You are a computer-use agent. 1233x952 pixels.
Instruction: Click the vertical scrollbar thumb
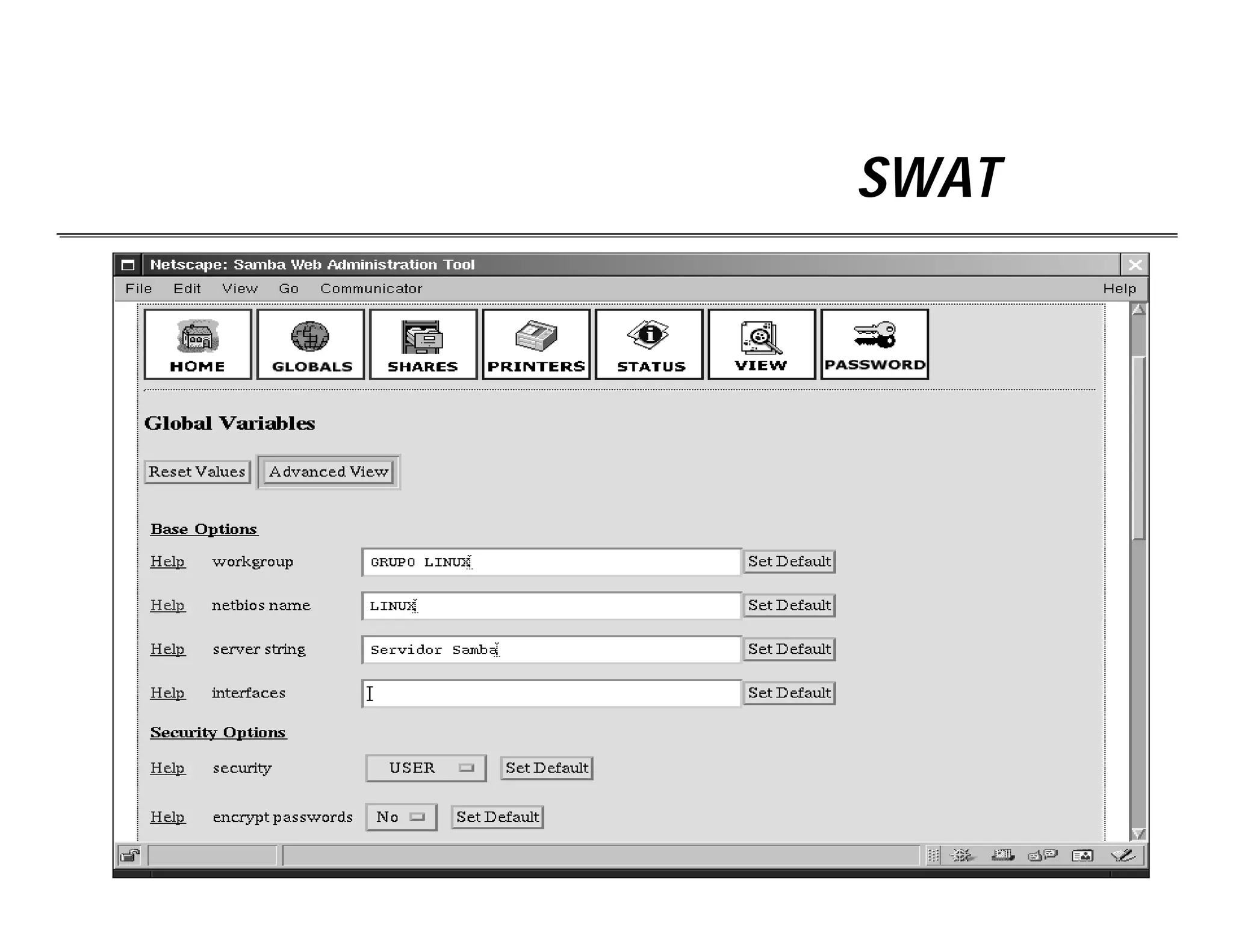(x=1138, y=448)
